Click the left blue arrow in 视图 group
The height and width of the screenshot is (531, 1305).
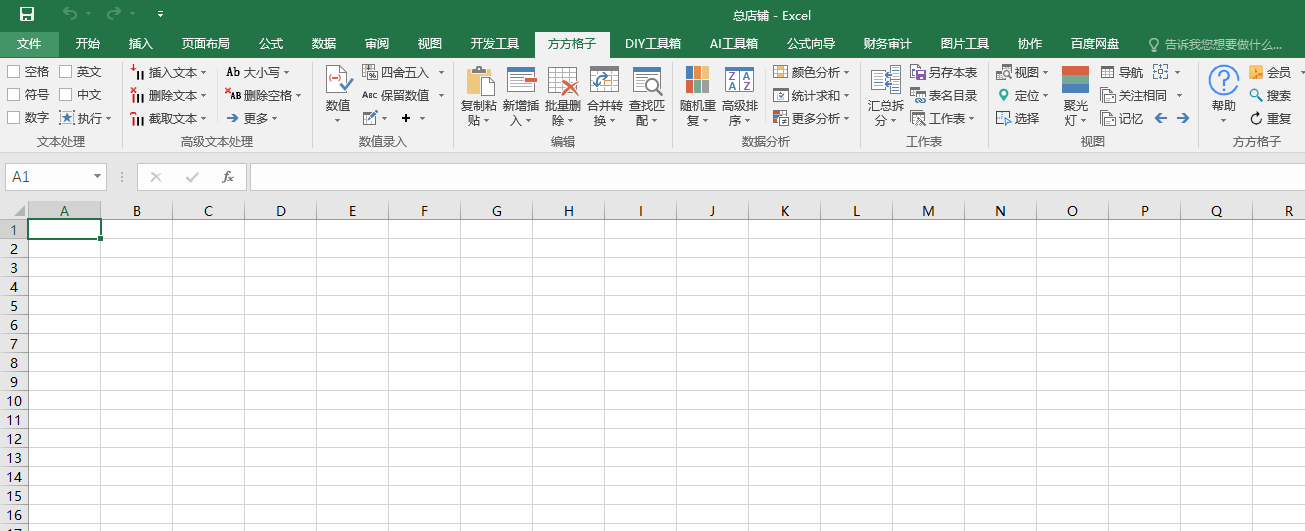coord(1161,118)
